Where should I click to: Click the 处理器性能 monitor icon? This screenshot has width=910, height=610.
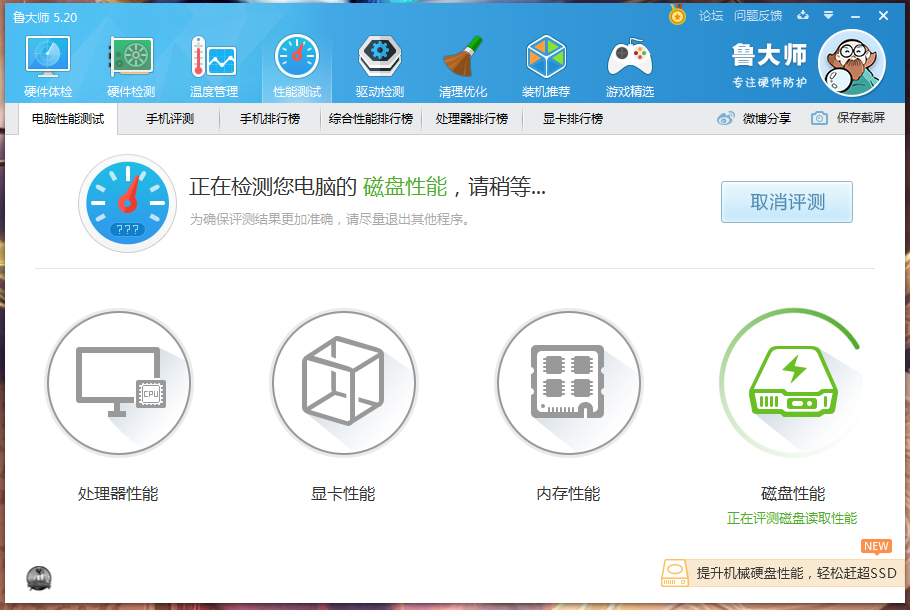tap(119, 381)
